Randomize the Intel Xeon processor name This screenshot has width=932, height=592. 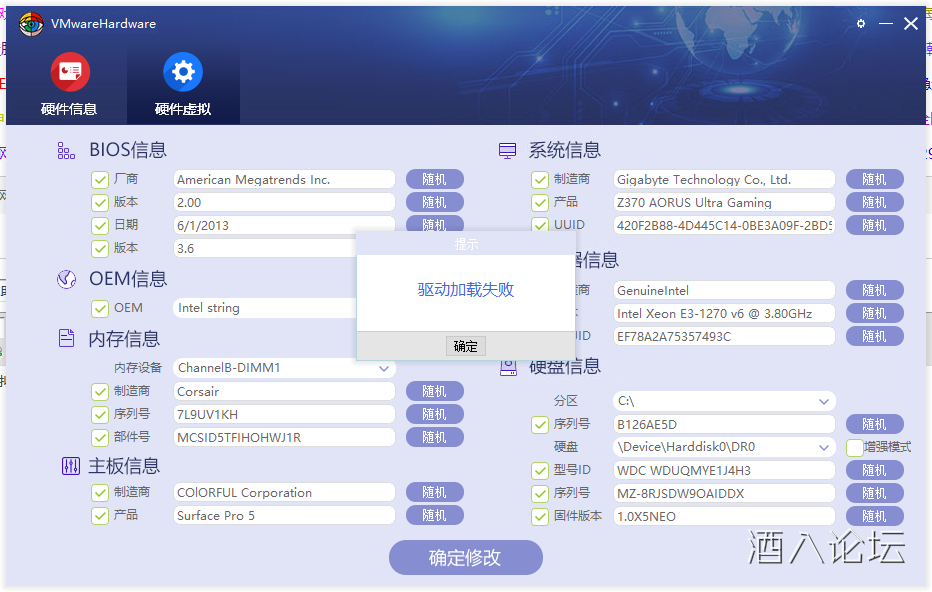[x=874, y=313]
